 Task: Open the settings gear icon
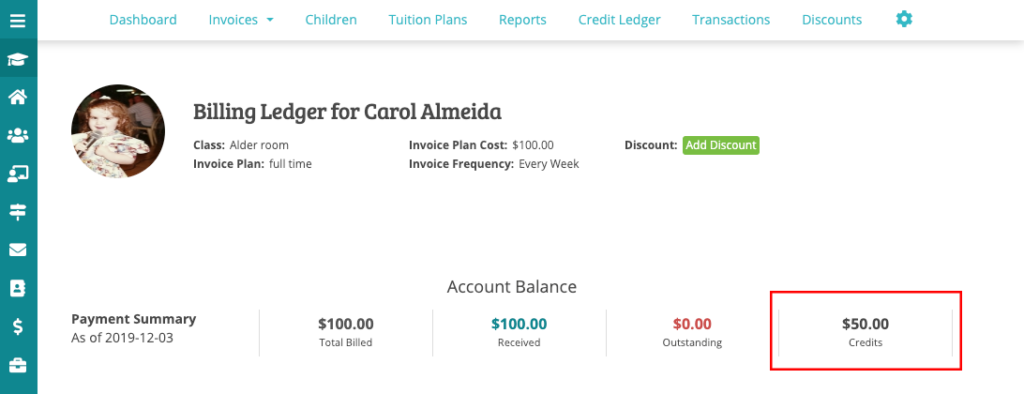[x=904, y=19]
